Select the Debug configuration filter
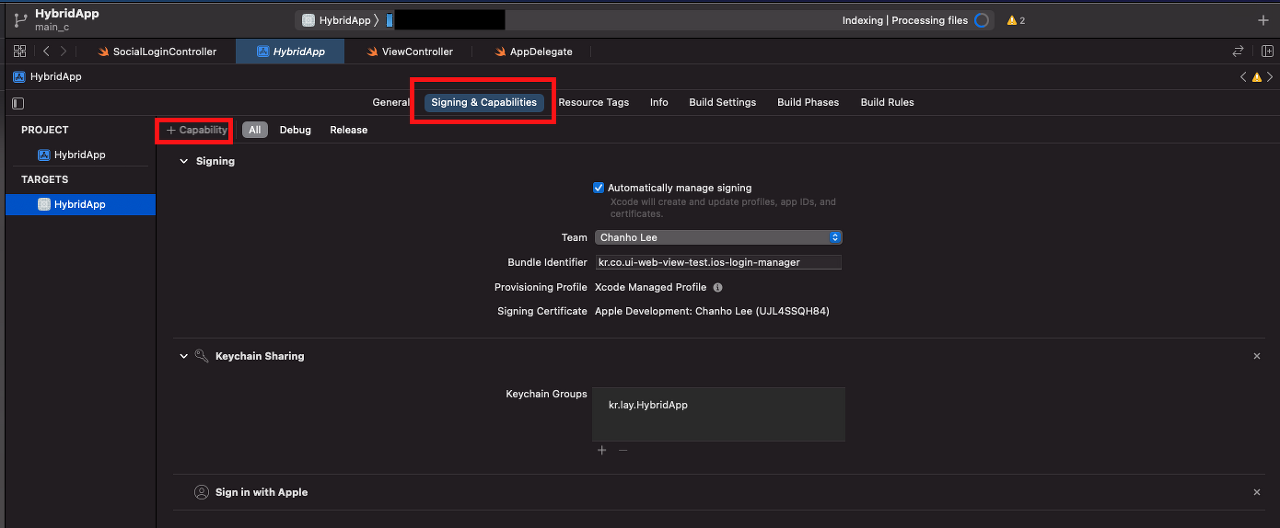Viewport: 1280px width, 528px height. click(295, 130)
